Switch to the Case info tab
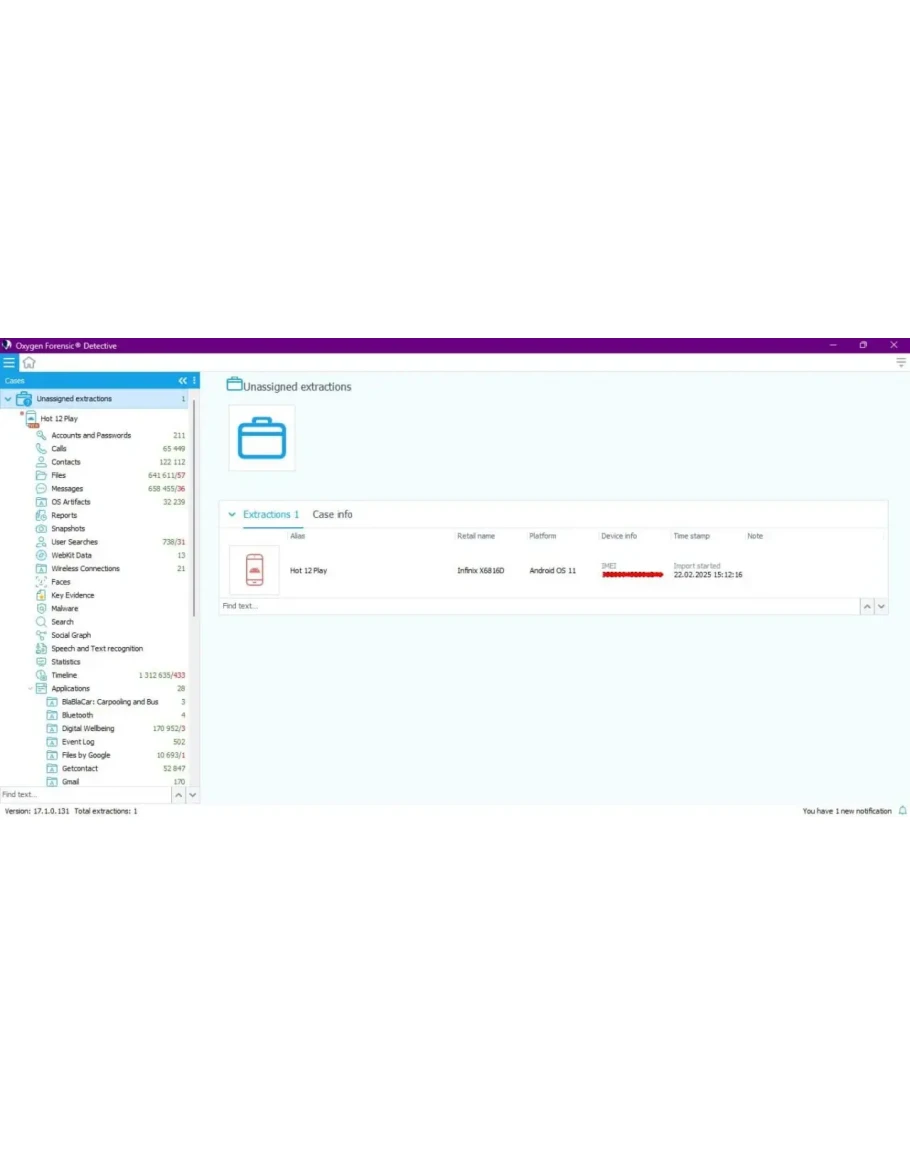 332,515
